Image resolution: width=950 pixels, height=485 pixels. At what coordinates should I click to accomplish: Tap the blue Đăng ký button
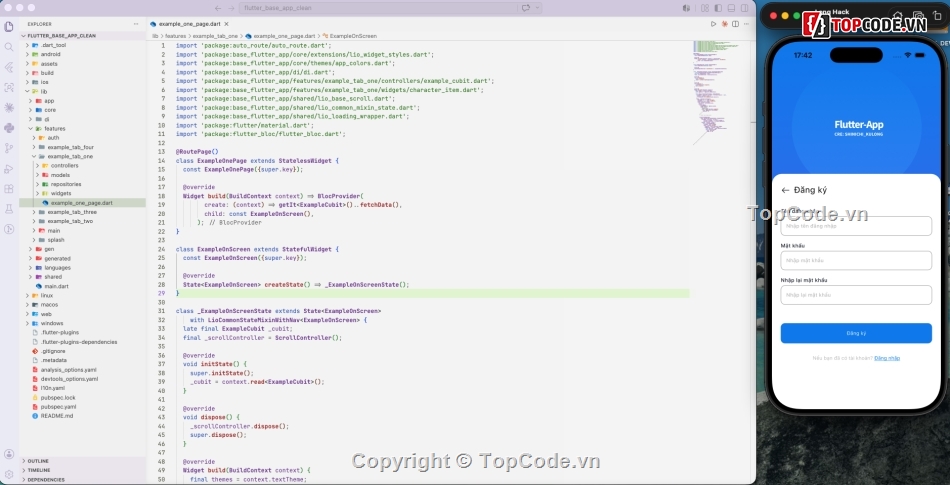pos(855,333)
